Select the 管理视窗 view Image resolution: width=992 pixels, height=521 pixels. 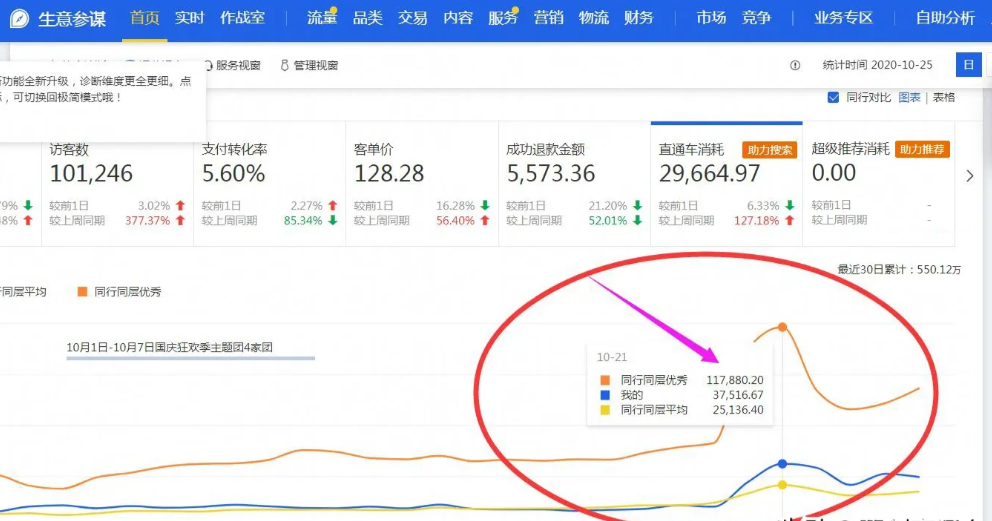[x=315, y=65]
